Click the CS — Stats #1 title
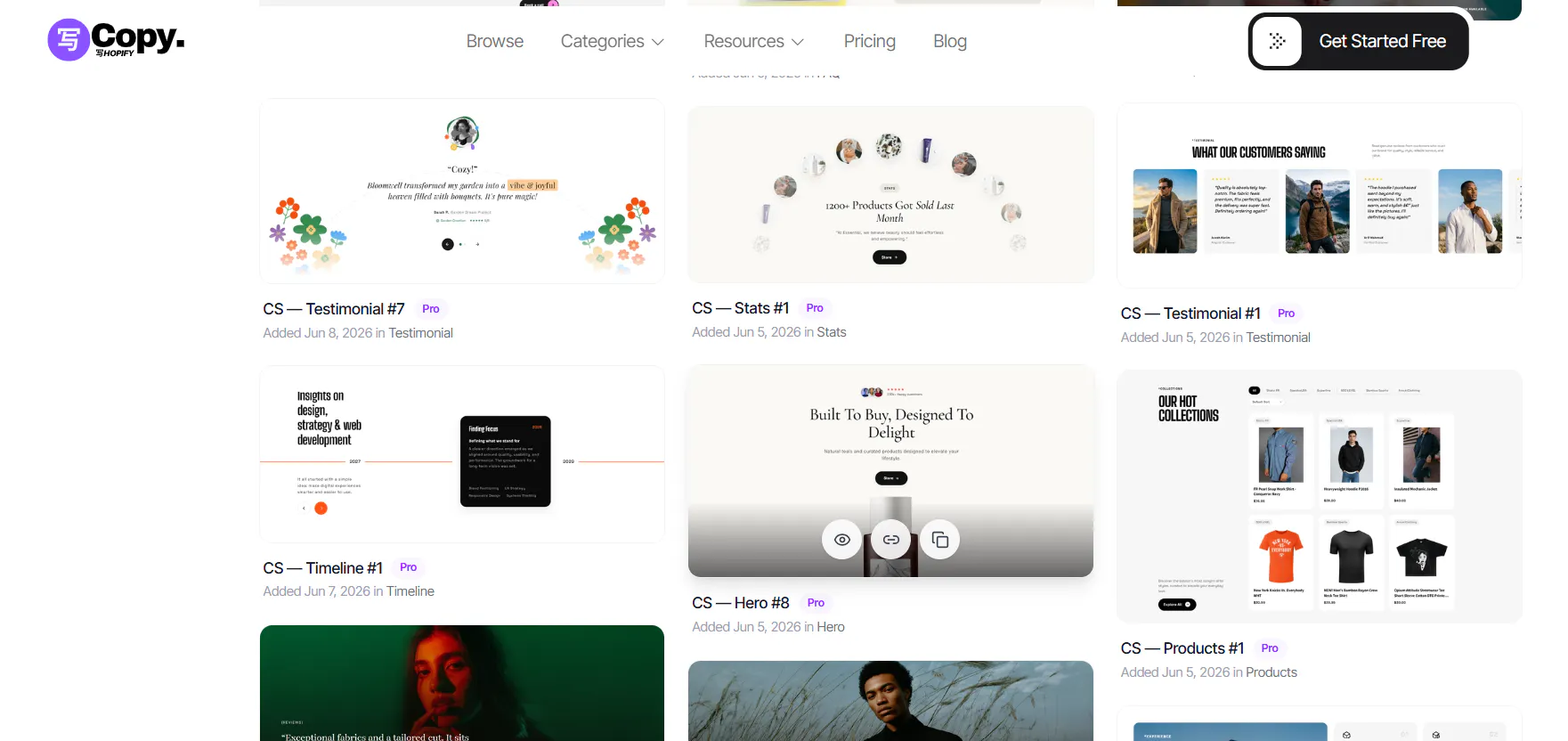This screenshot has width=1568, height=741. click(741, 308)
